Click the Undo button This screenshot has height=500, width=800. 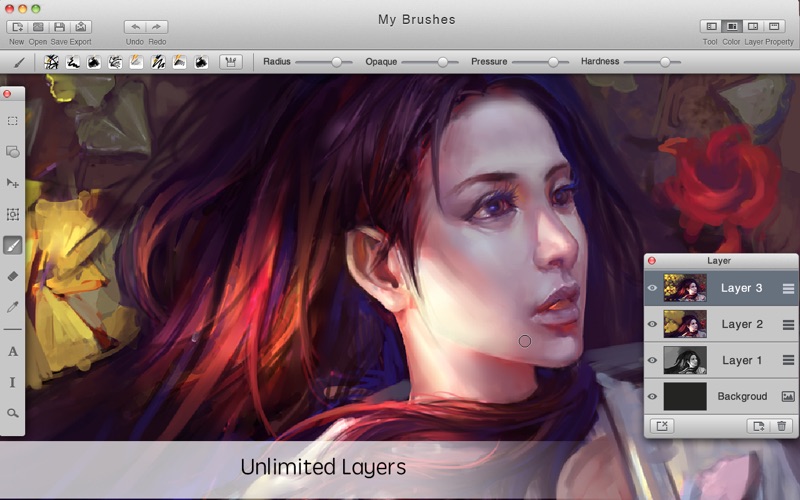(x=135, y=26)
